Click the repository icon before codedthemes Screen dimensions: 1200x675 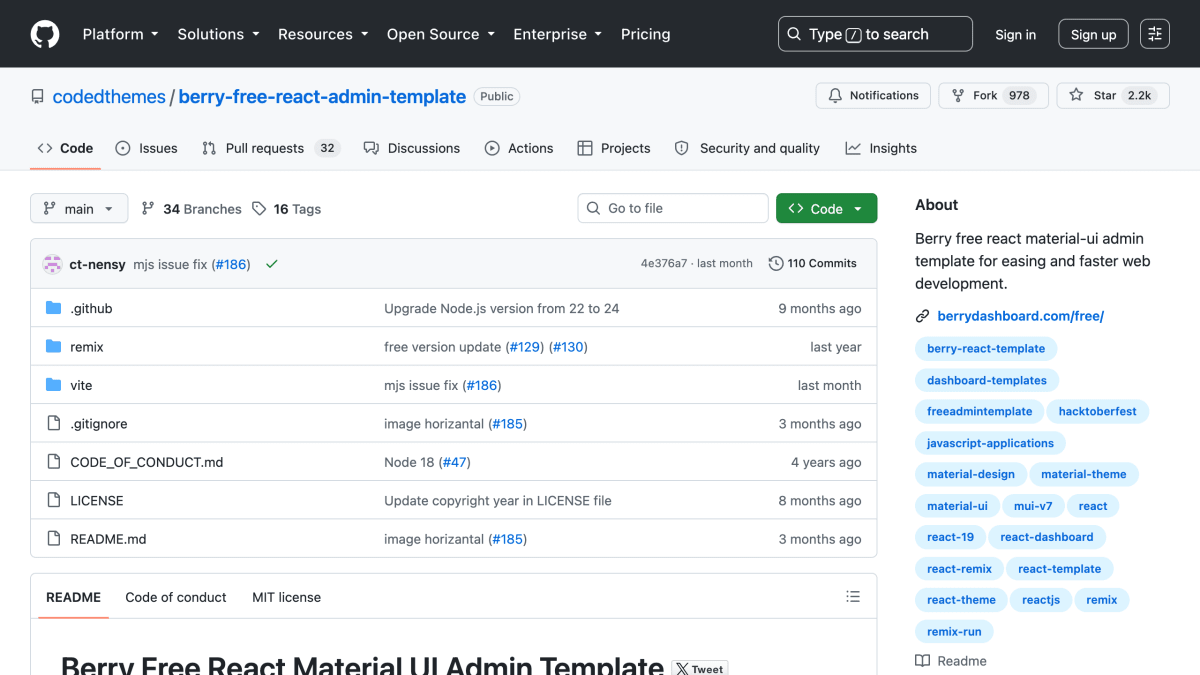coord(38,97)
